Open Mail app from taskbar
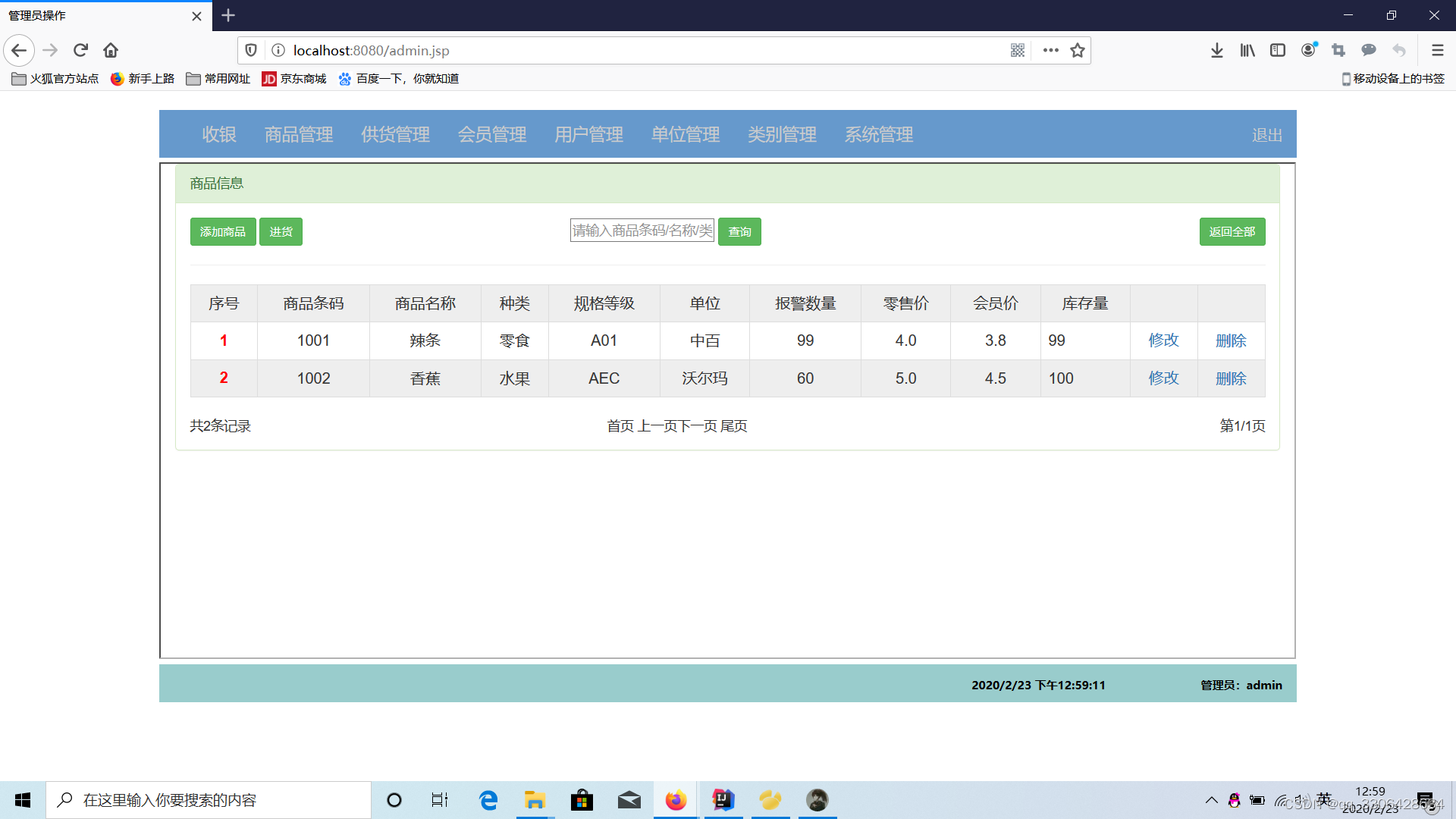 (x=629, y=800)
